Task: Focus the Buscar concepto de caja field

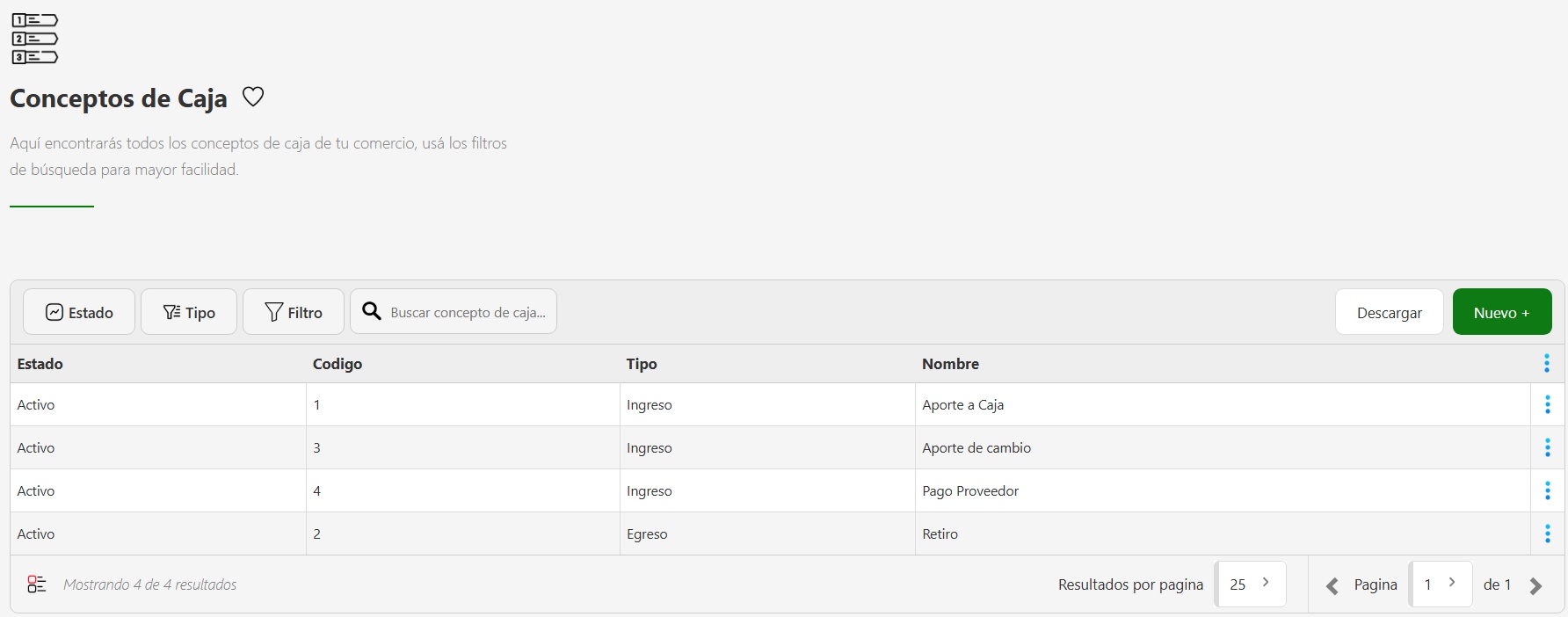Action: 467,312
